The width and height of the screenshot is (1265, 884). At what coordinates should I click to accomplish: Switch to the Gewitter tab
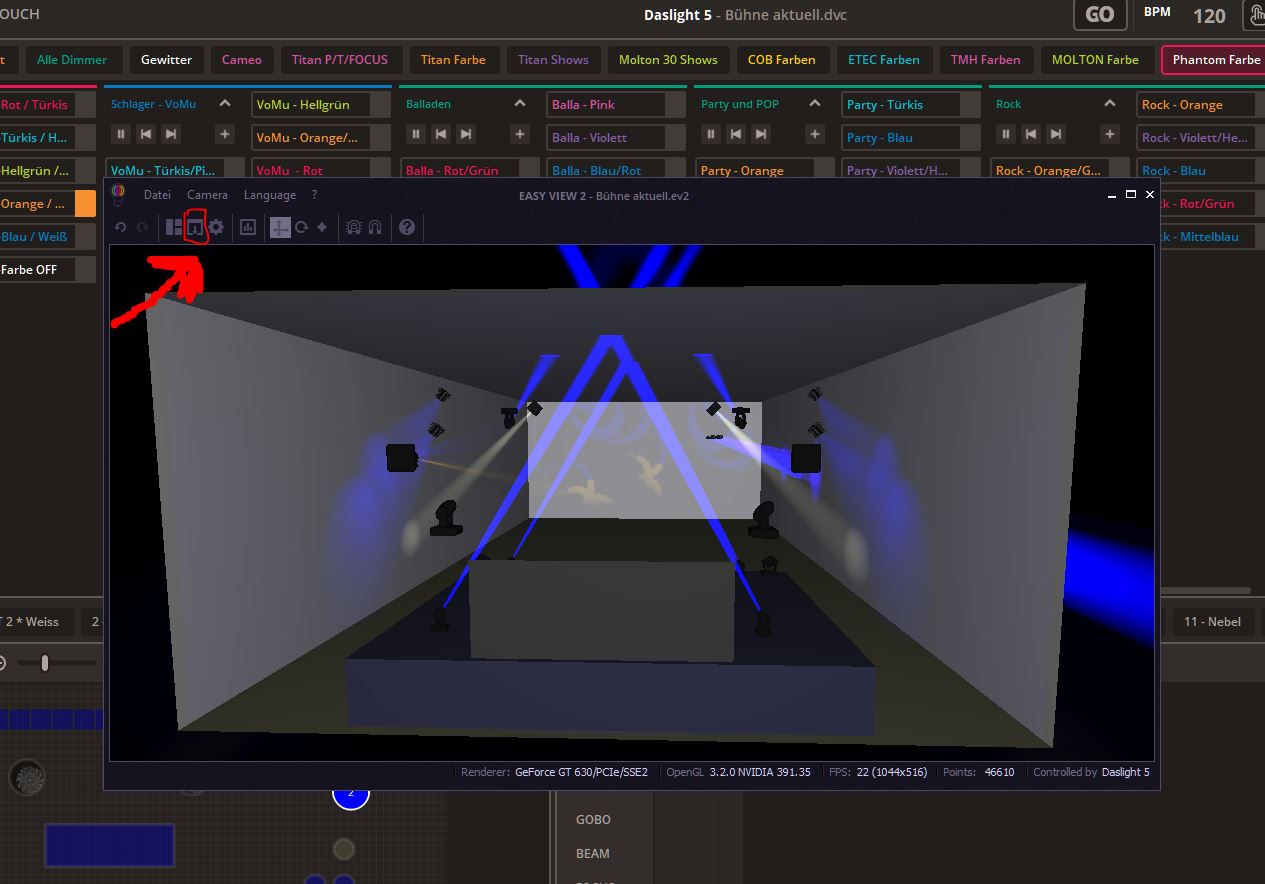166,59
